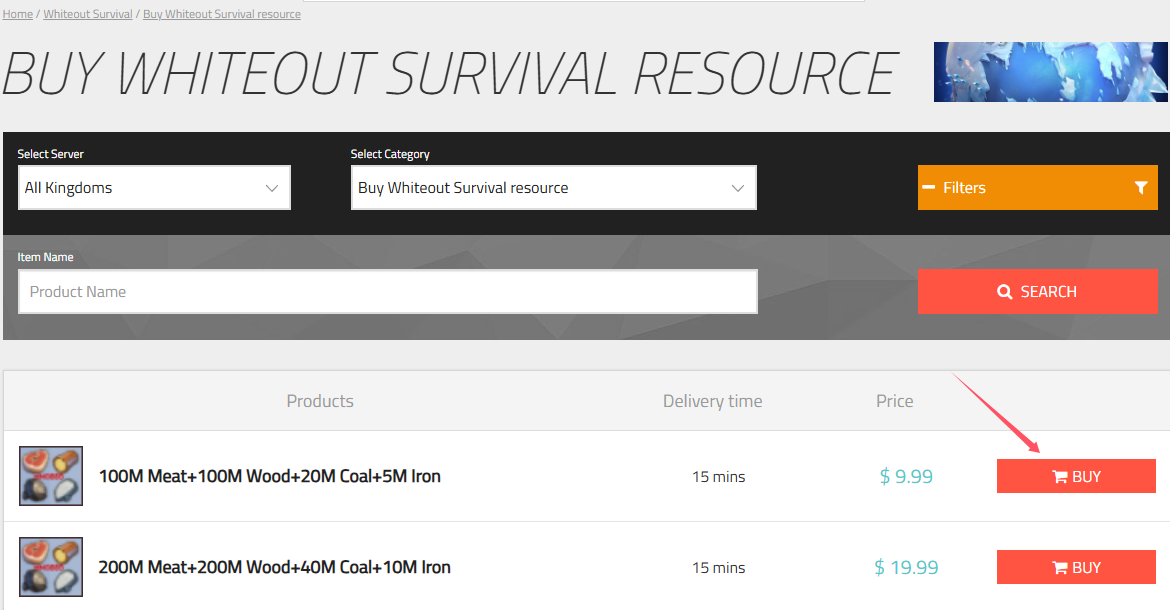
Task: Click the Products column header
Action: pyautogui.click(x=320, y=401)
